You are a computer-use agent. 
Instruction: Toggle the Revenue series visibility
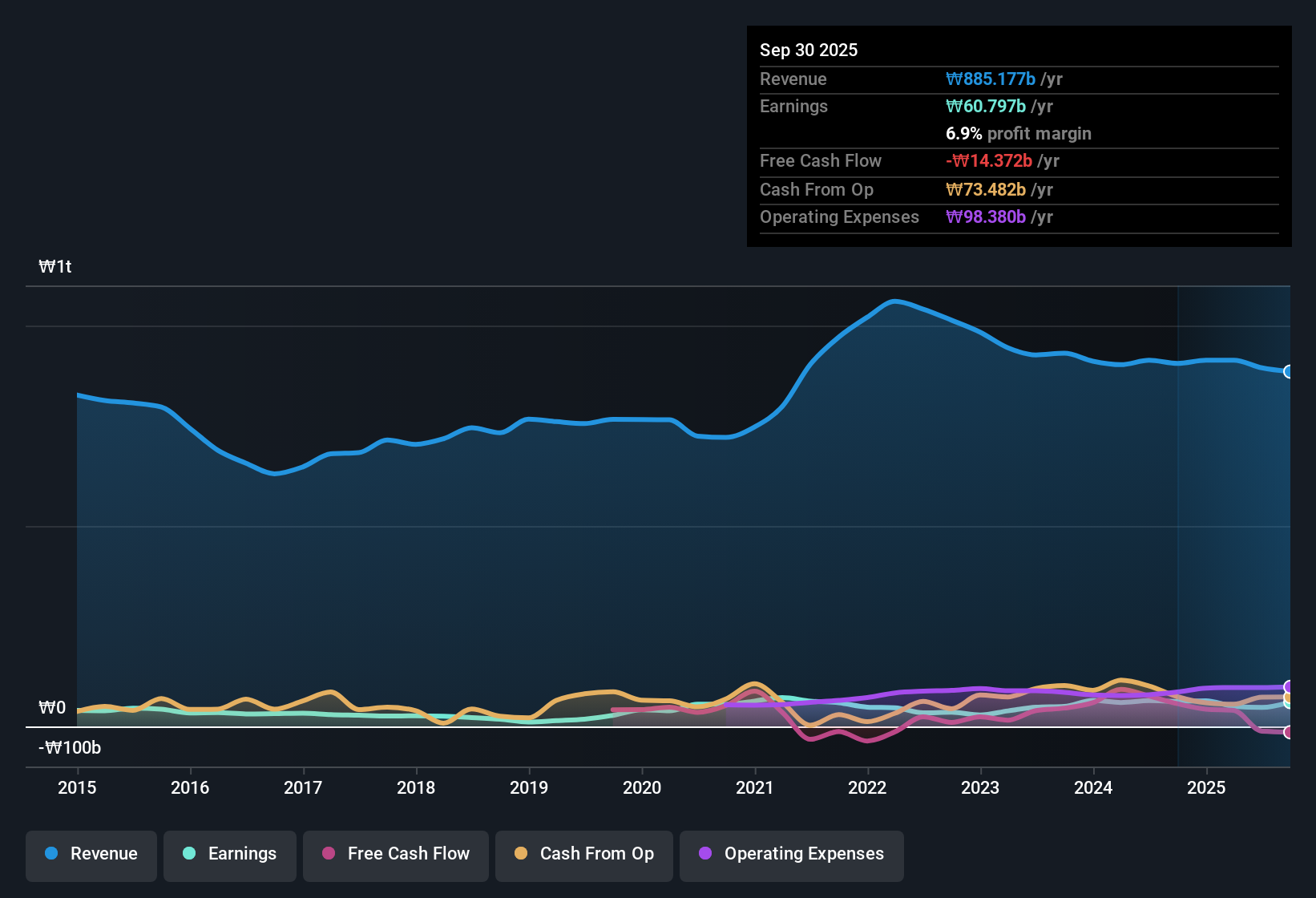point(91,854)
